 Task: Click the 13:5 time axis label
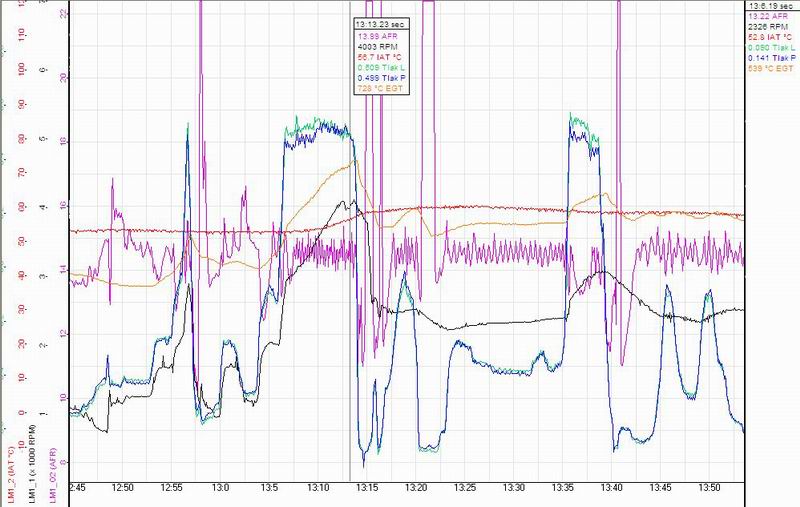point(269,488)
